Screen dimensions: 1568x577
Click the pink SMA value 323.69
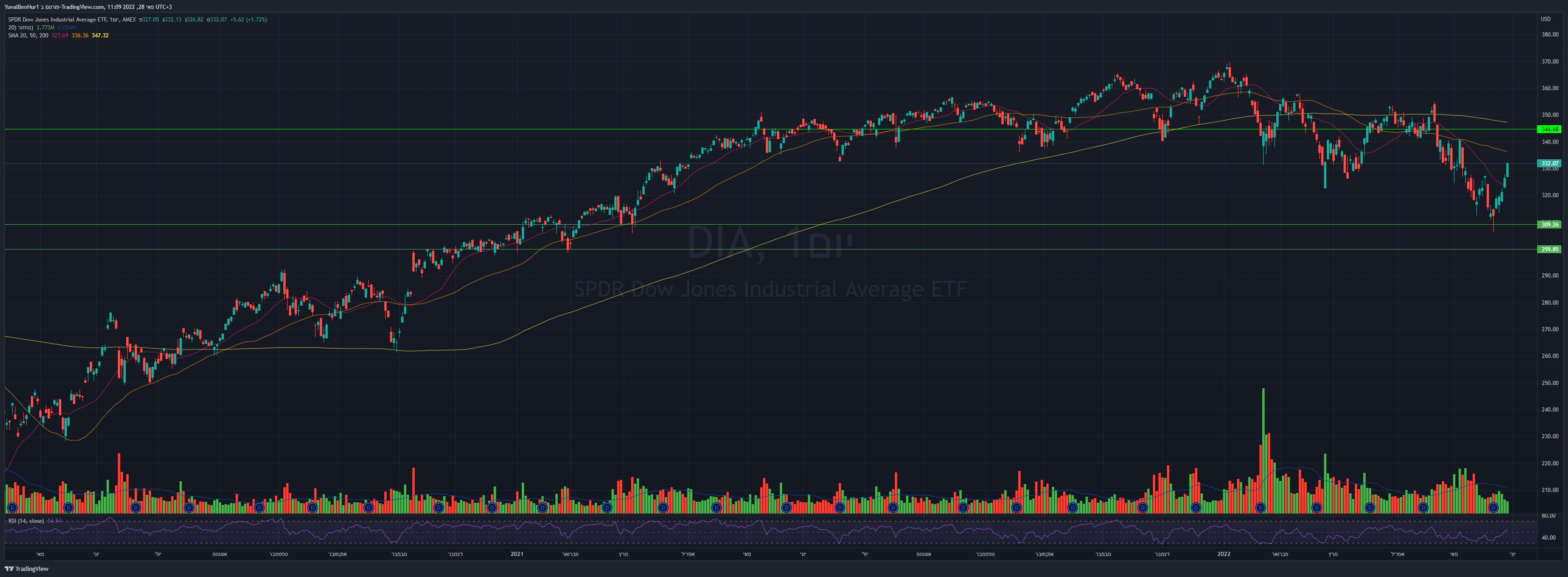tap(60, 35)
